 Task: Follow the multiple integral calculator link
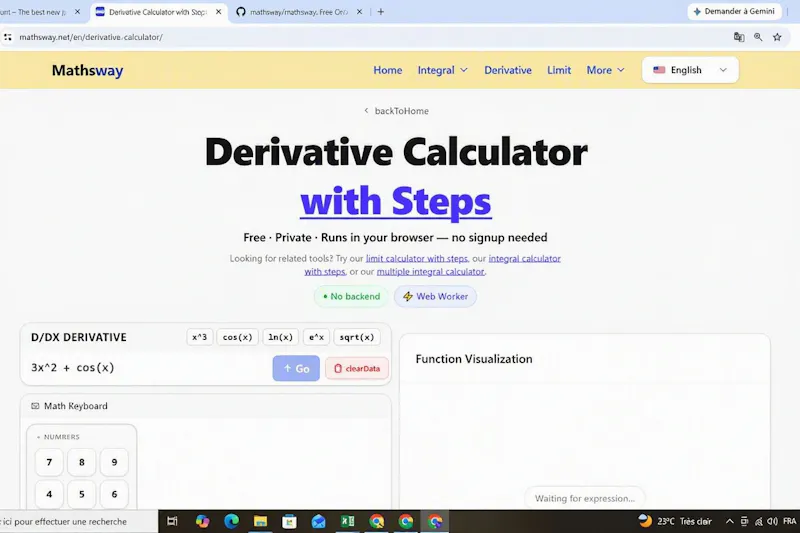tap(430, 272)
